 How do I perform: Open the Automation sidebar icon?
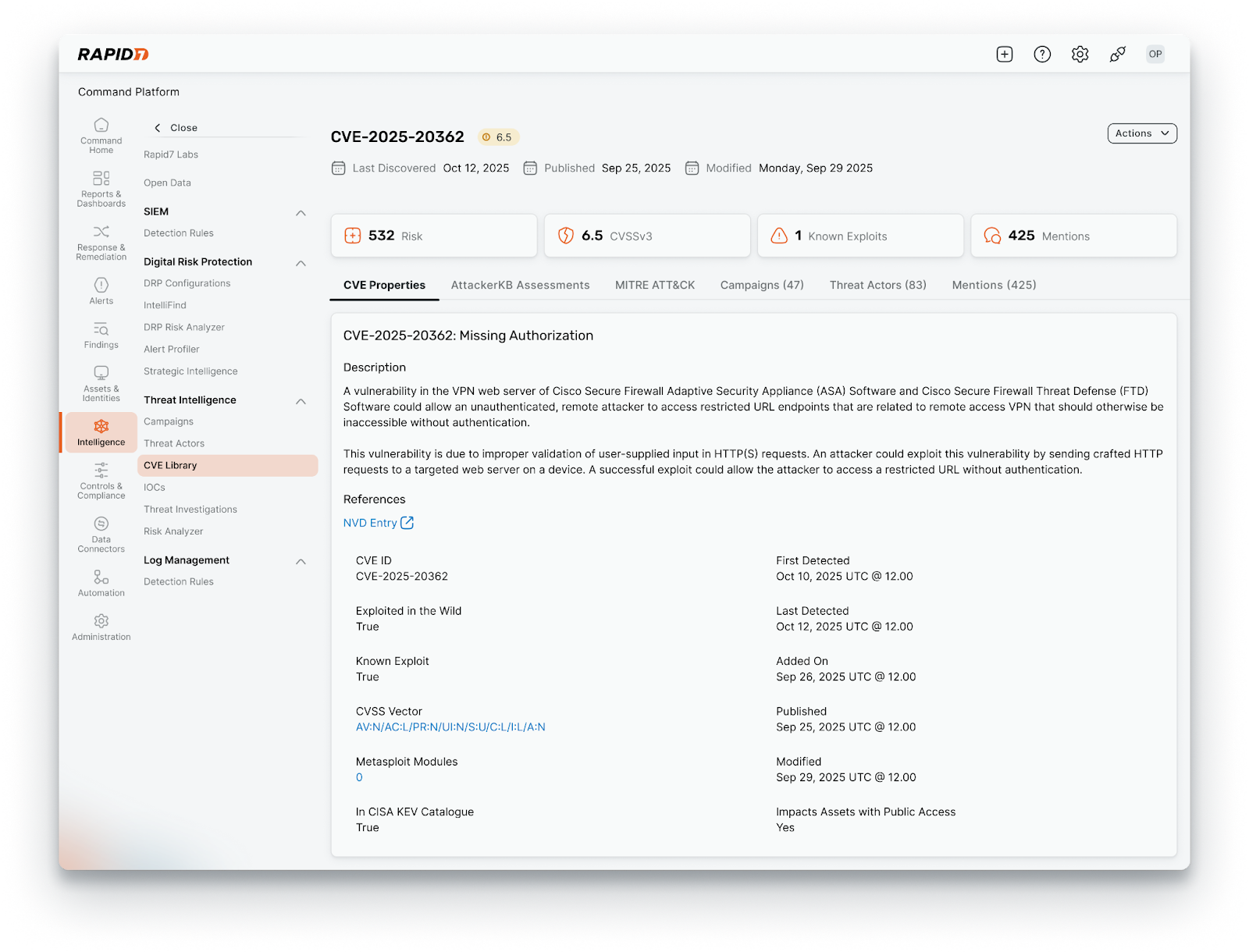coord(101,582)
